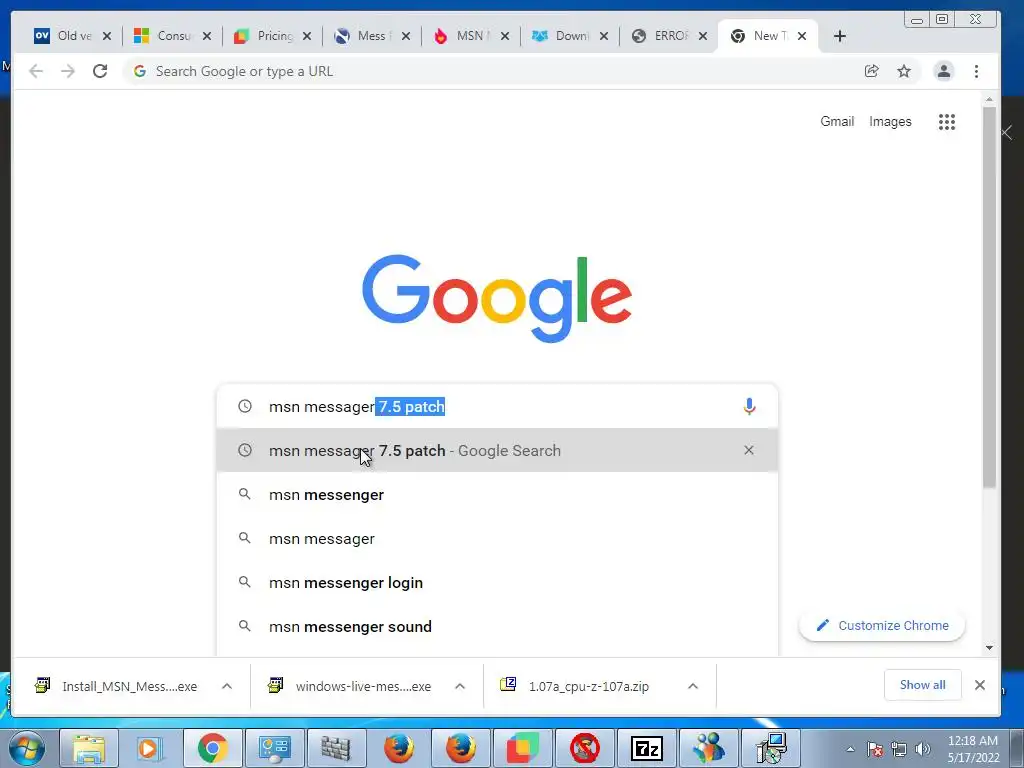Select 'msn messager 7.5 patch' history suggestion

coord(497,451)
